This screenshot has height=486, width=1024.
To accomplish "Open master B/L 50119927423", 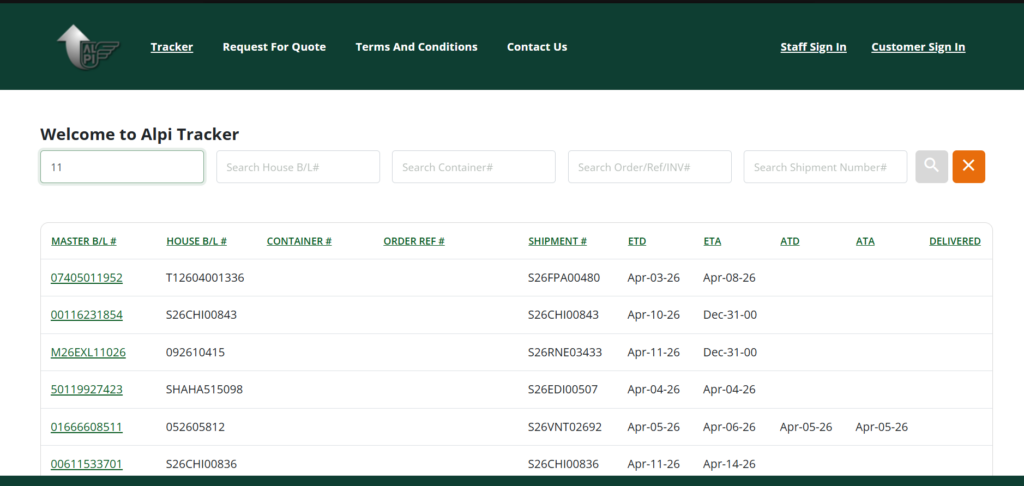I will [87, 389].
